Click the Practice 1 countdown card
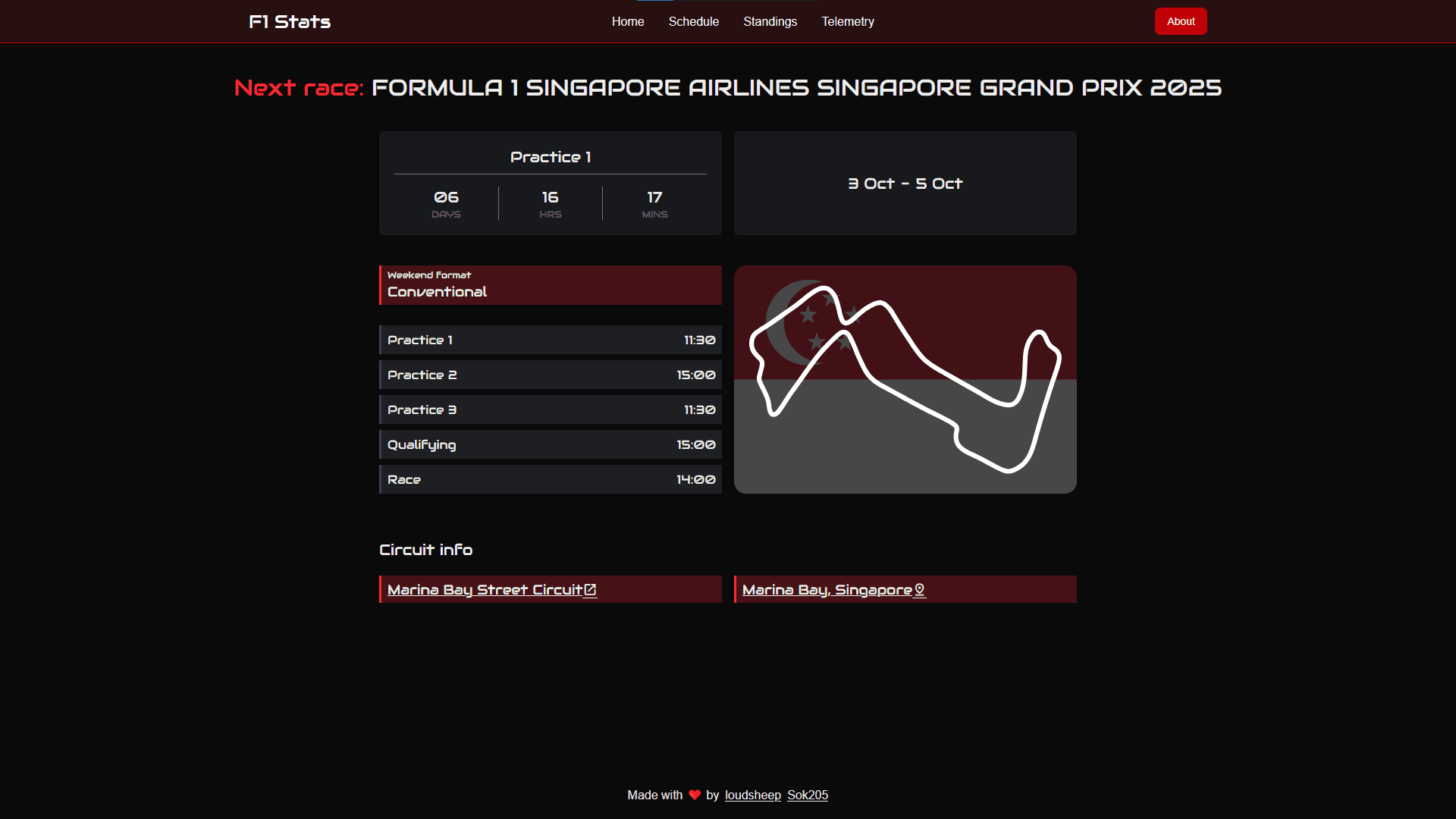This screenshot has height=819, width=1456. pyautogui.click(x=550, y=183)
